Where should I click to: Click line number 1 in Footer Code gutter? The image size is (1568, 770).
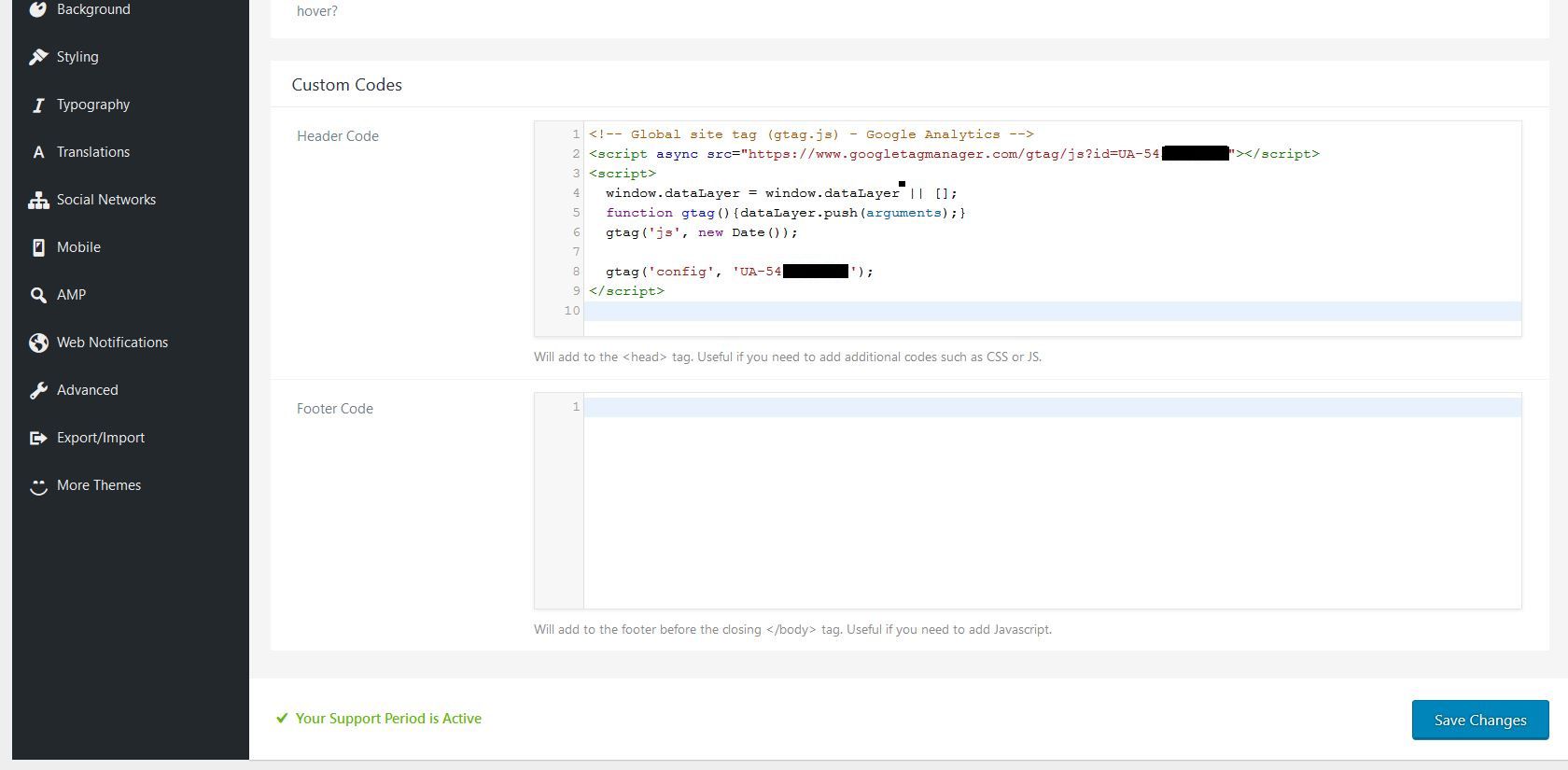[x=576, y=407]
